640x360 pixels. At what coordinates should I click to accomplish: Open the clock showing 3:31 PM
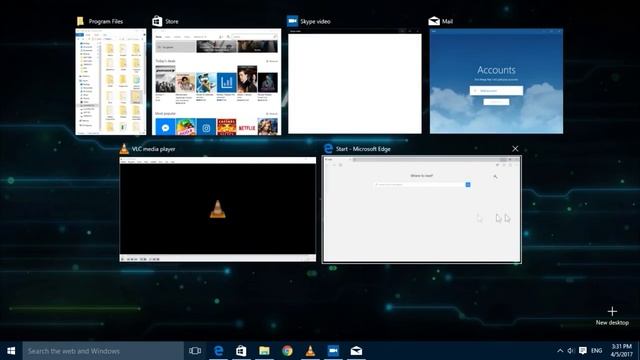click(x=622, y=351)
